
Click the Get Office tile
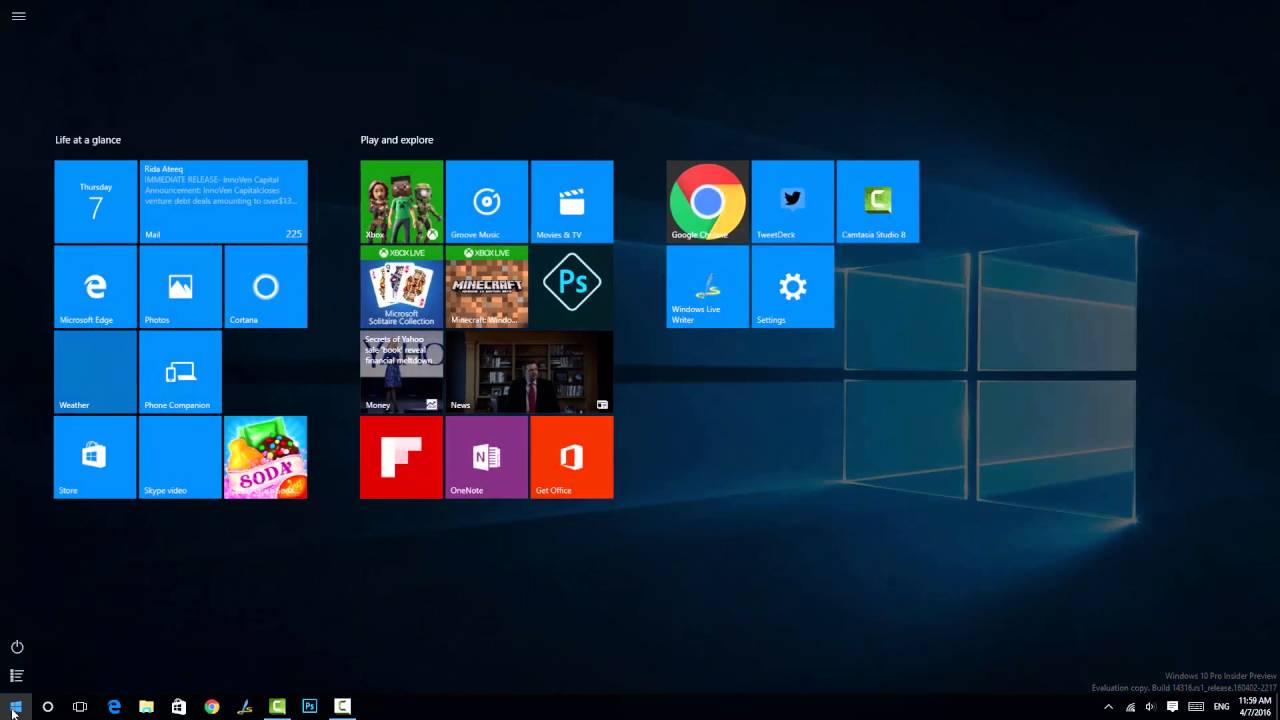[572, 457]
